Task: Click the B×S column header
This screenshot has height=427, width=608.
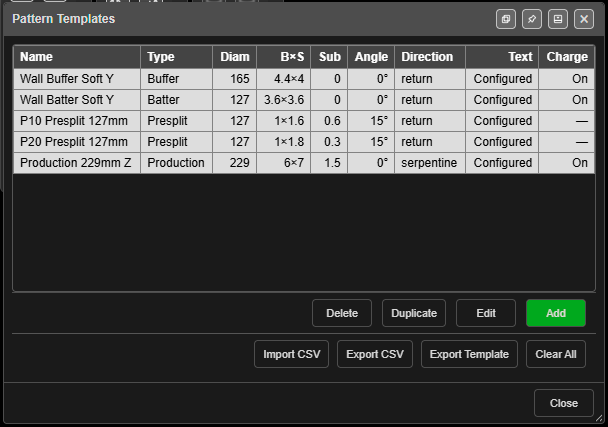Action: click(283, 57)
